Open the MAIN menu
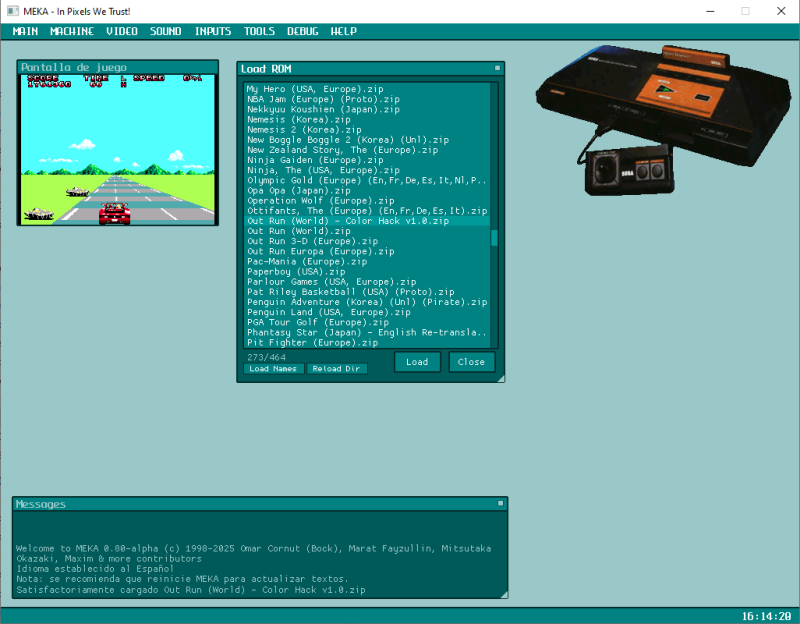 click(25, 31)
